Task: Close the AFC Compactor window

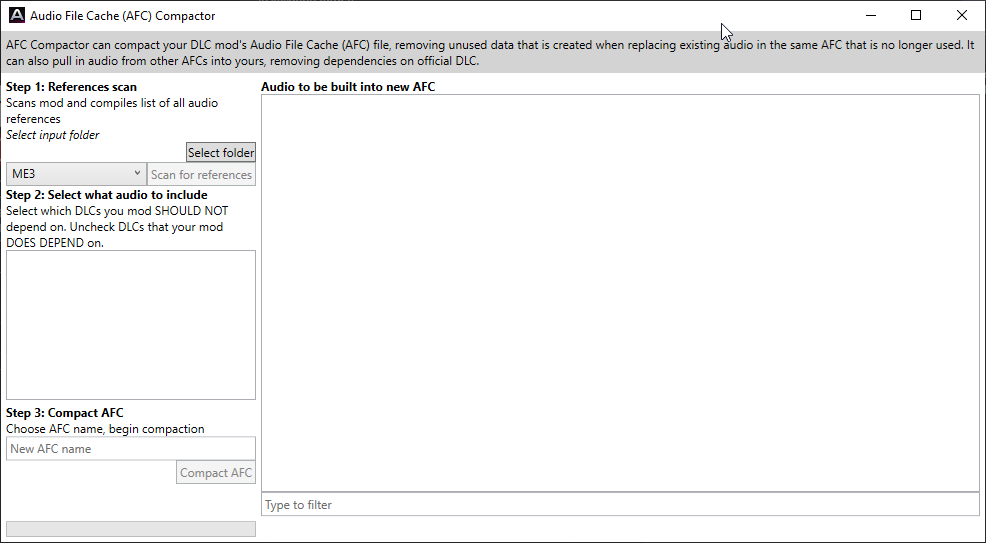Action: 961,15
